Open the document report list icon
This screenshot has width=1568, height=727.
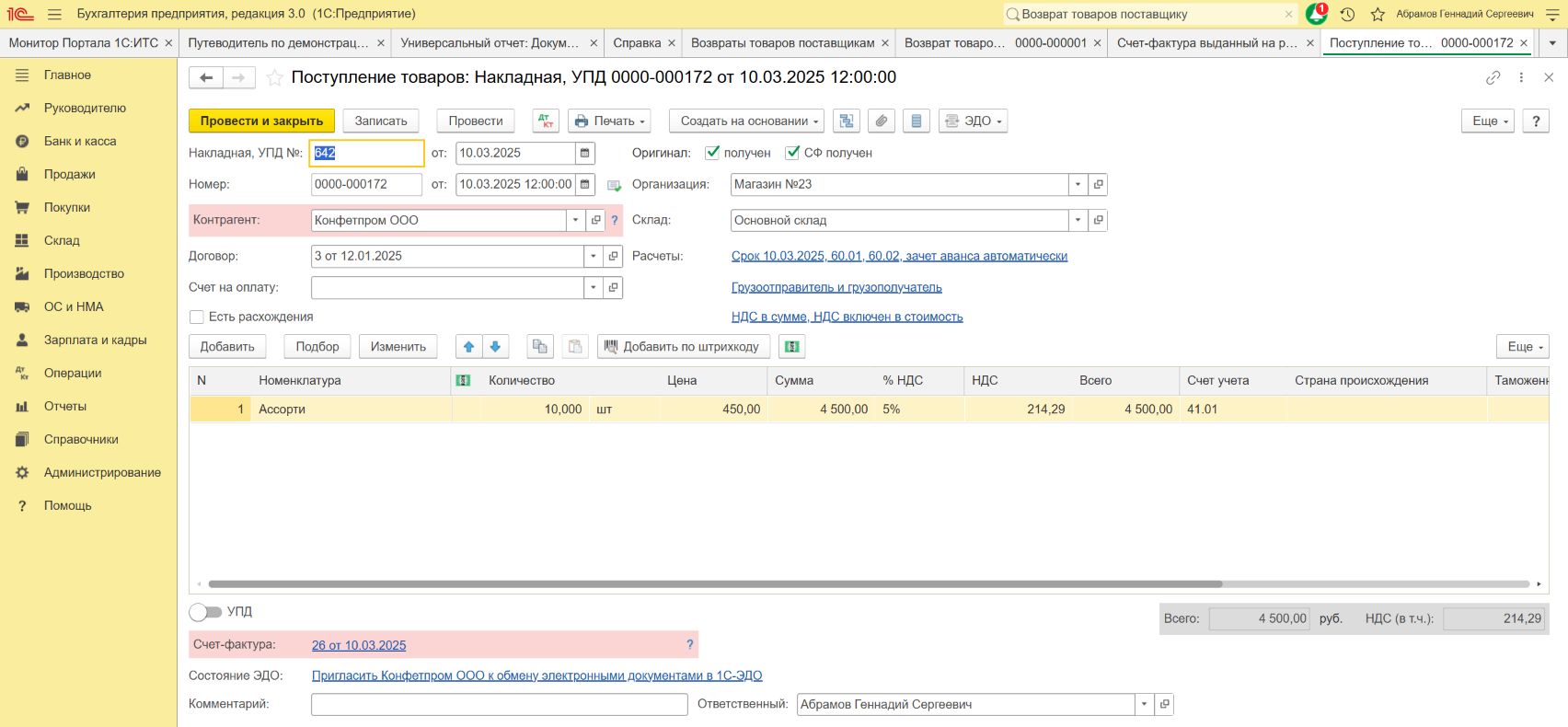coord(916,121)
